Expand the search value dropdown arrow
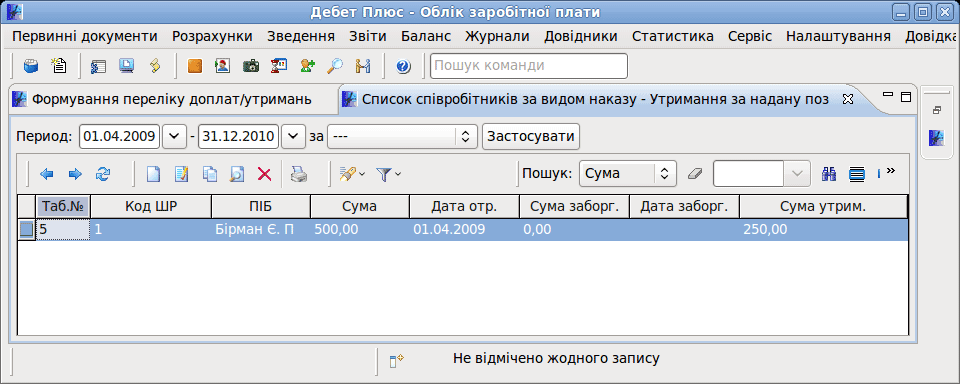 pyautogui.click(x=797, y=174)
